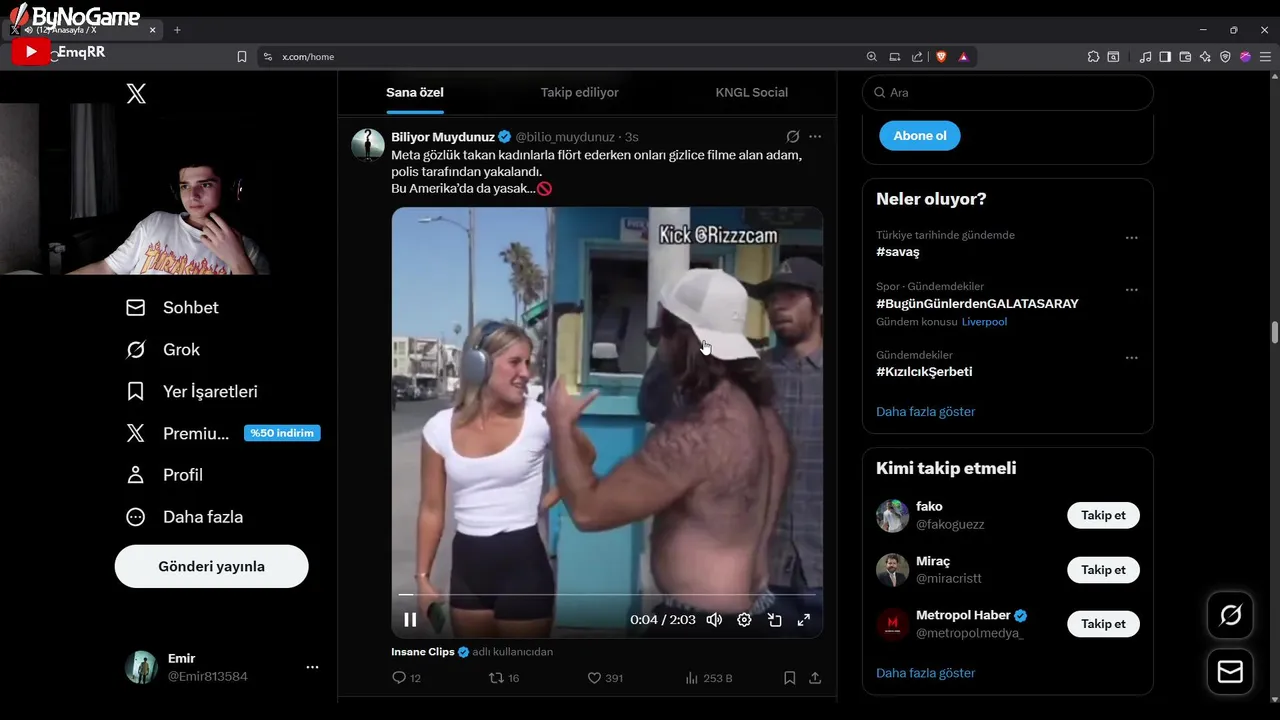The image size is (1280, 720).
Task: Open post options for Biliyor Muydunuz
Action: click(x=815, y=137)
